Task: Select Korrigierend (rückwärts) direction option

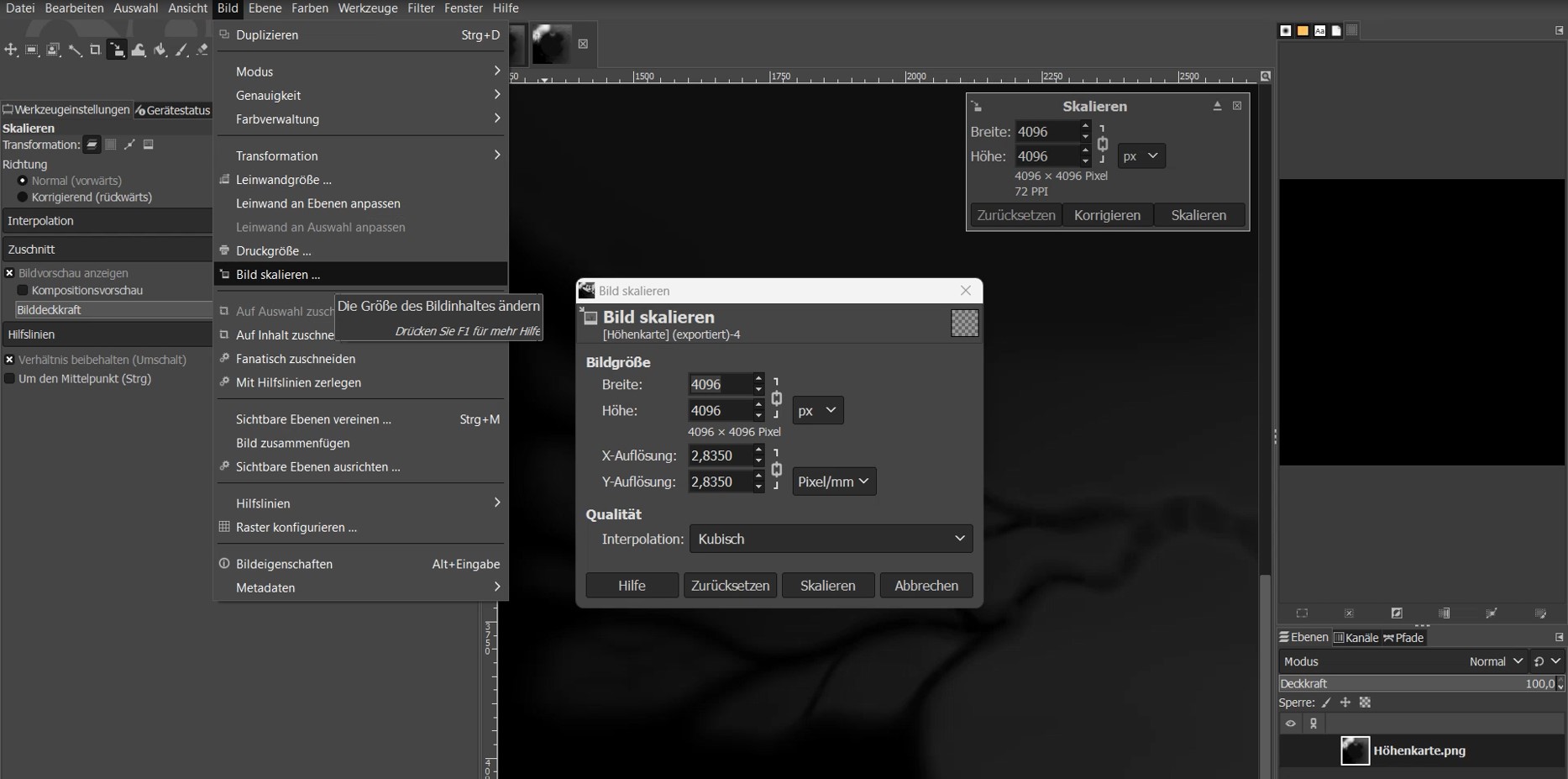Action: pos(23,197)
